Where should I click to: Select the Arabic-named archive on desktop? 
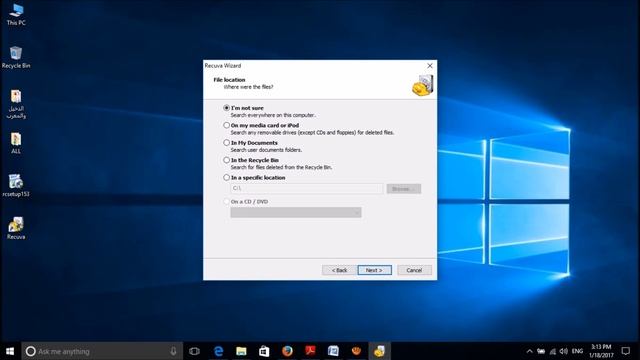click(x=16, y=104)
